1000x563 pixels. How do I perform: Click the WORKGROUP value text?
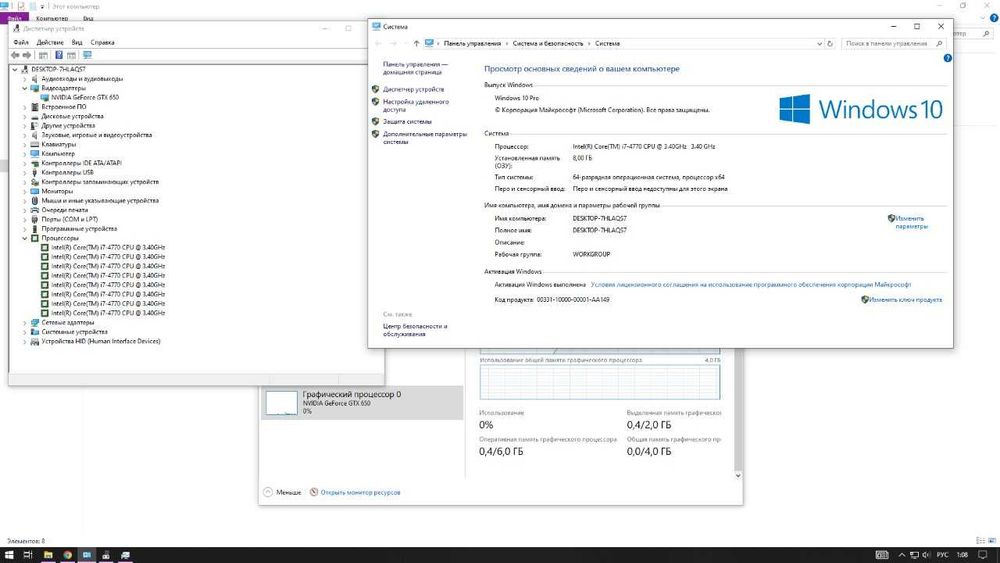point(591,254)
